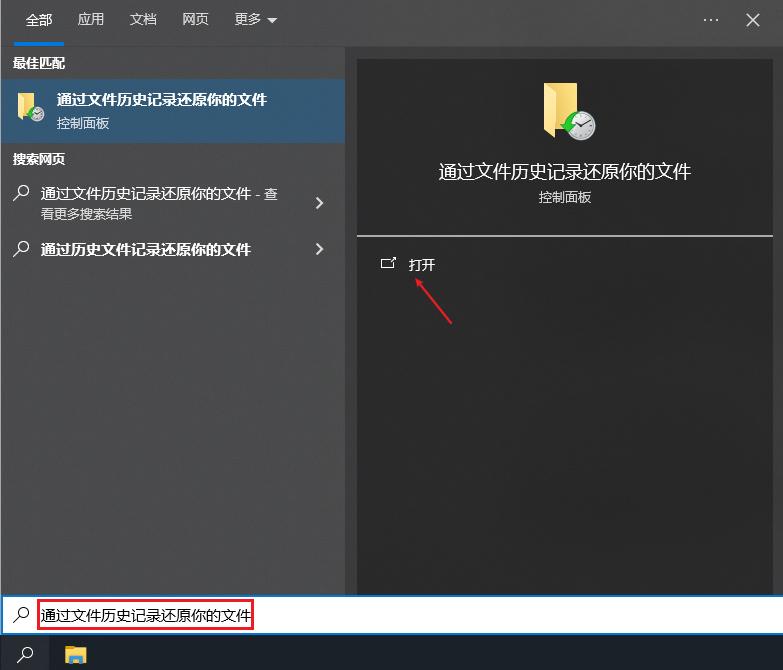Close the search panel
This screenshot has width=783, height=670.
click(x=753, y=20)
